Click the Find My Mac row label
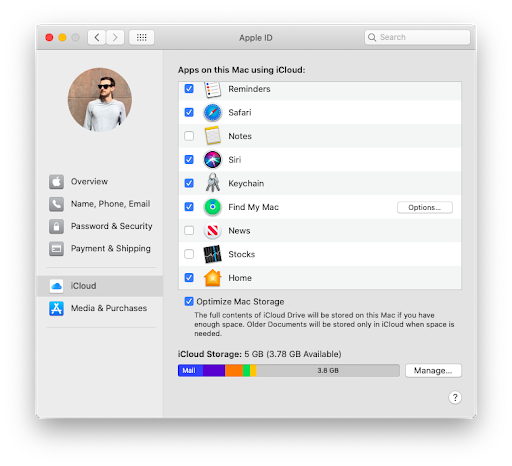This screenshot has width=512, height=466. (253, 207)
